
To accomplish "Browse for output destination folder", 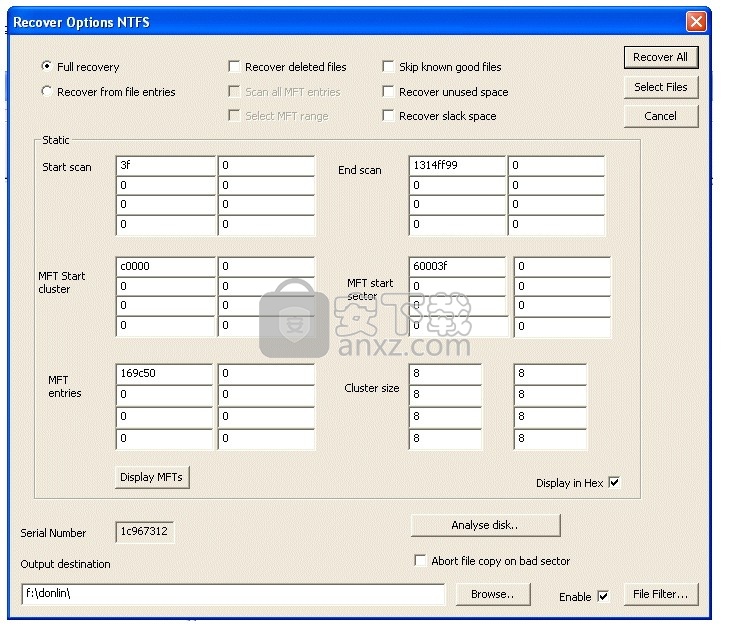I will pyautogui.click(x=493, y=594).
